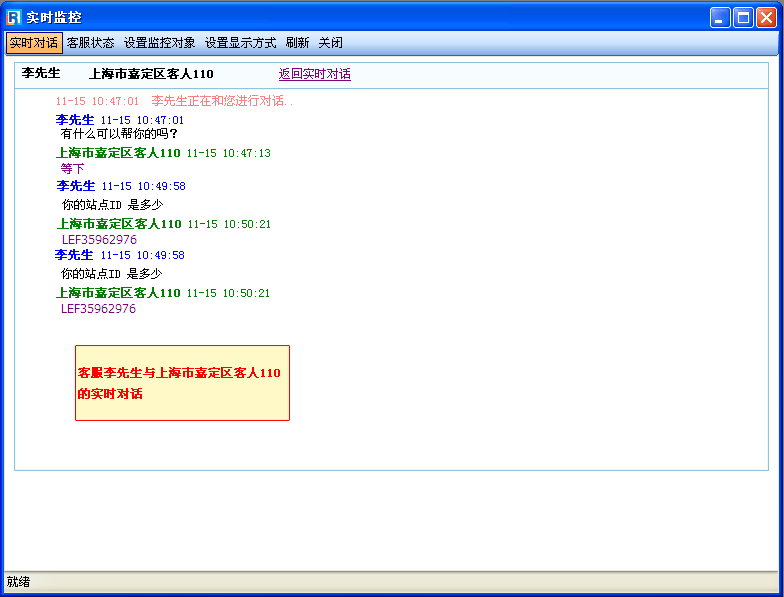Screen dimensions: 784x597
Task: Click the last LEF35962976 reply
Action: (x=98, y=308)
